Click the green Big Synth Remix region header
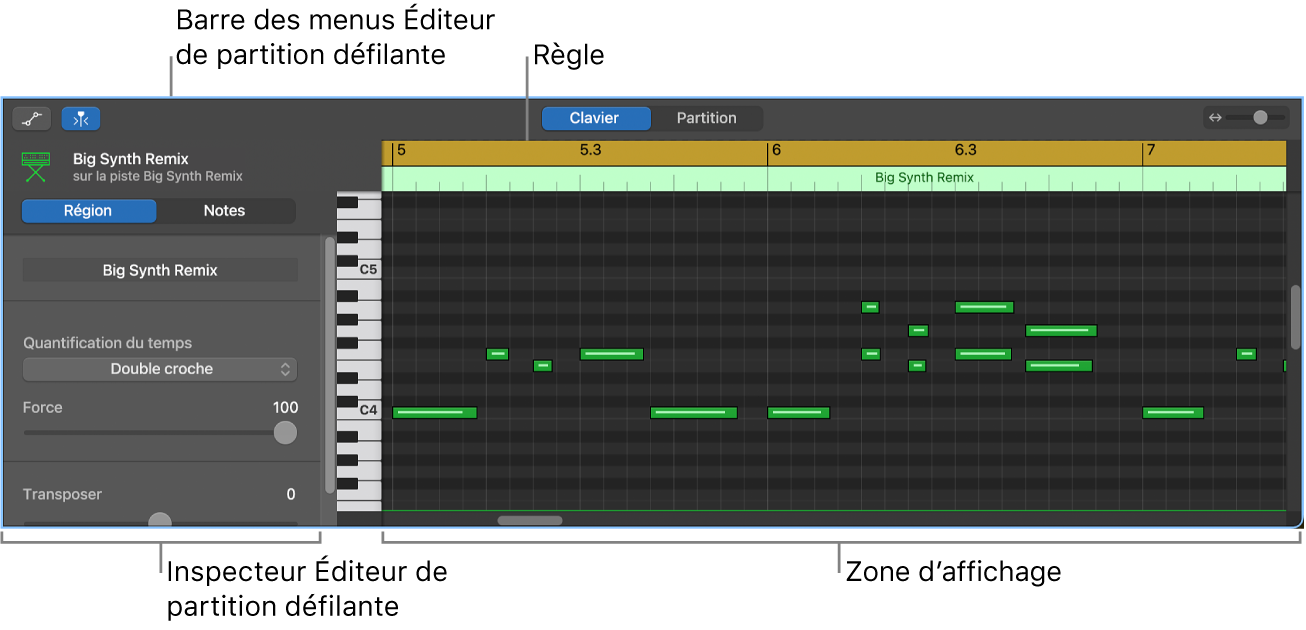1306x630 pixels. (x=924, y=178)
